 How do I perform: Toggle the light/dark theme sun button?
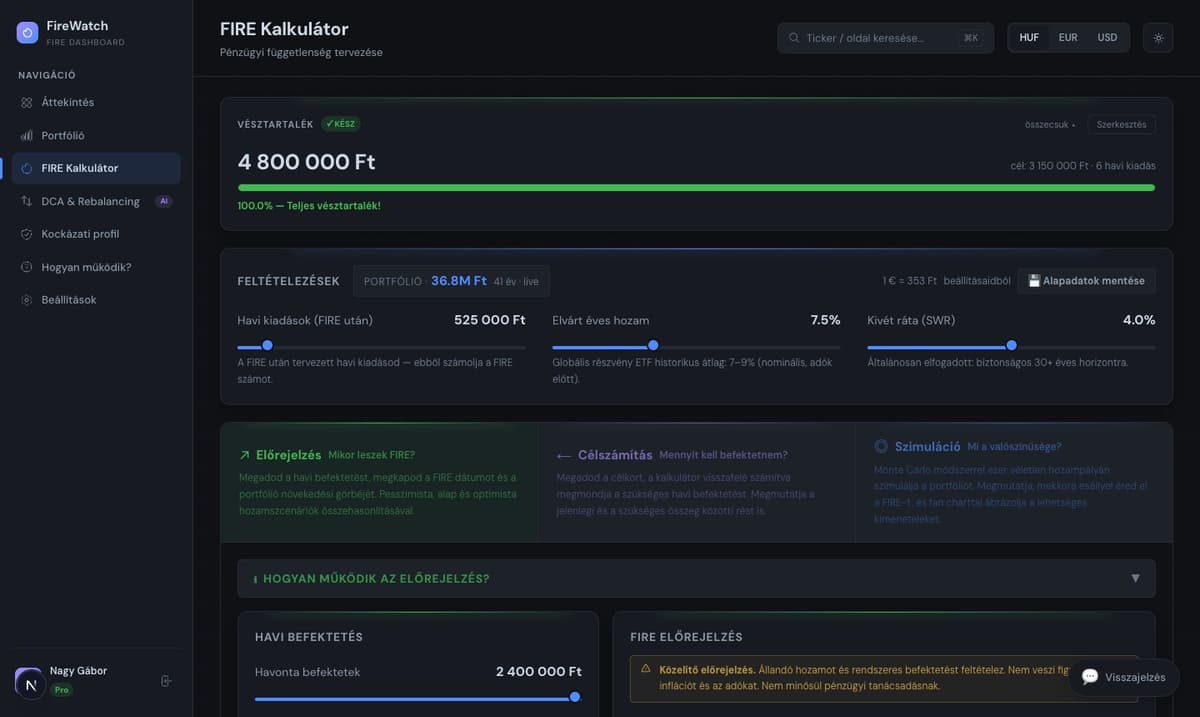[x=1158, y=38]
